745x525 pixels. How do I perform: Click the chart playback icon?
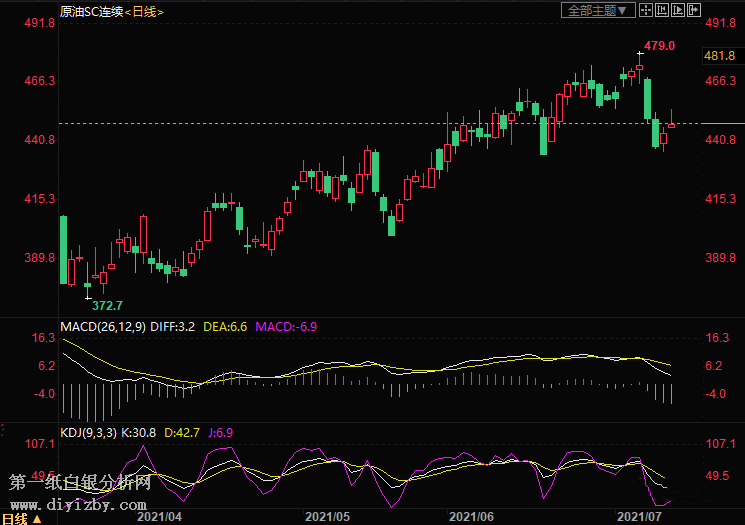point(678,11)
